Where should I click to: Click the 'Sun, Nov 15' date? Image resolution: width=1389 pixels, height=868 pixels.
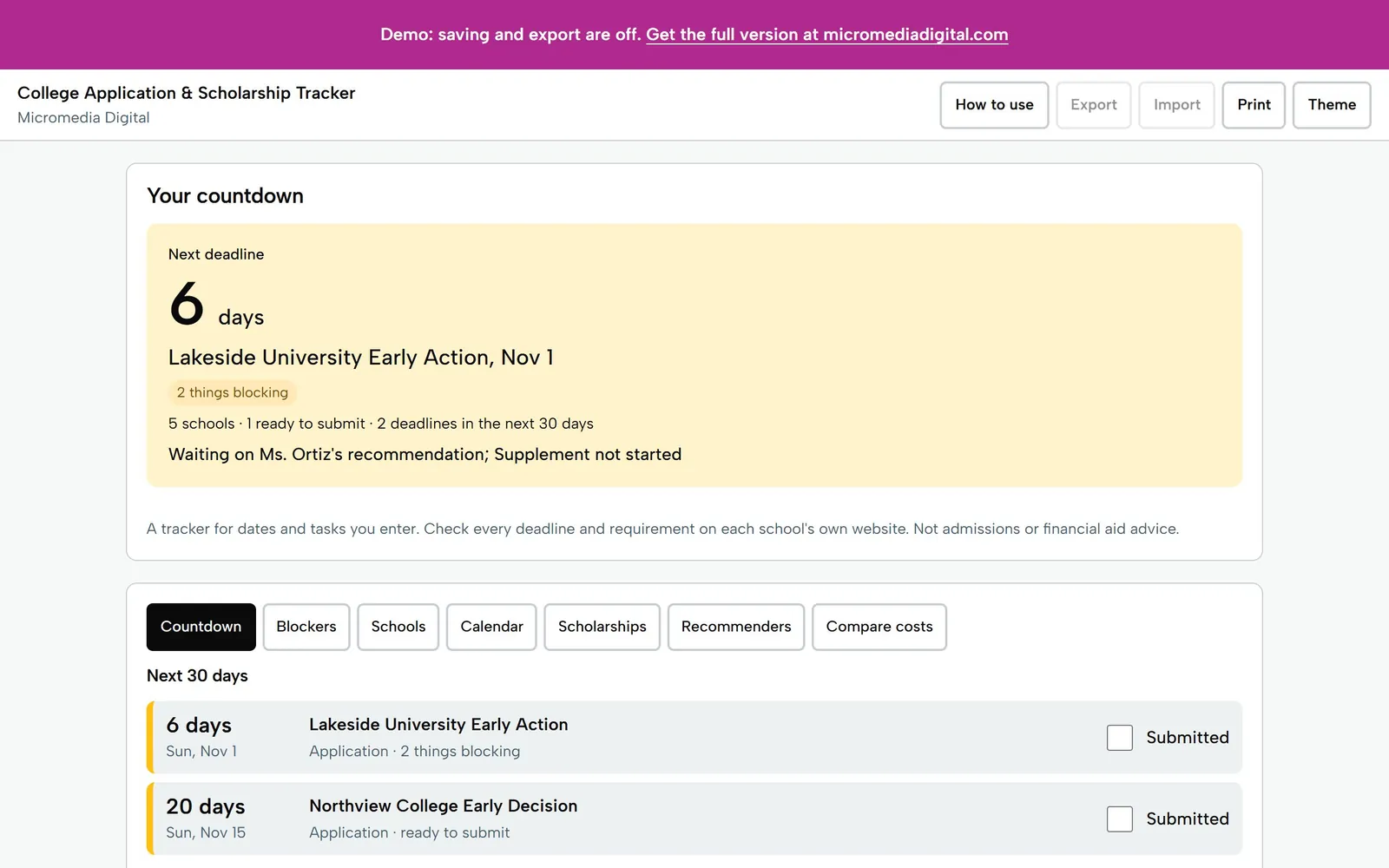point(206,832)
